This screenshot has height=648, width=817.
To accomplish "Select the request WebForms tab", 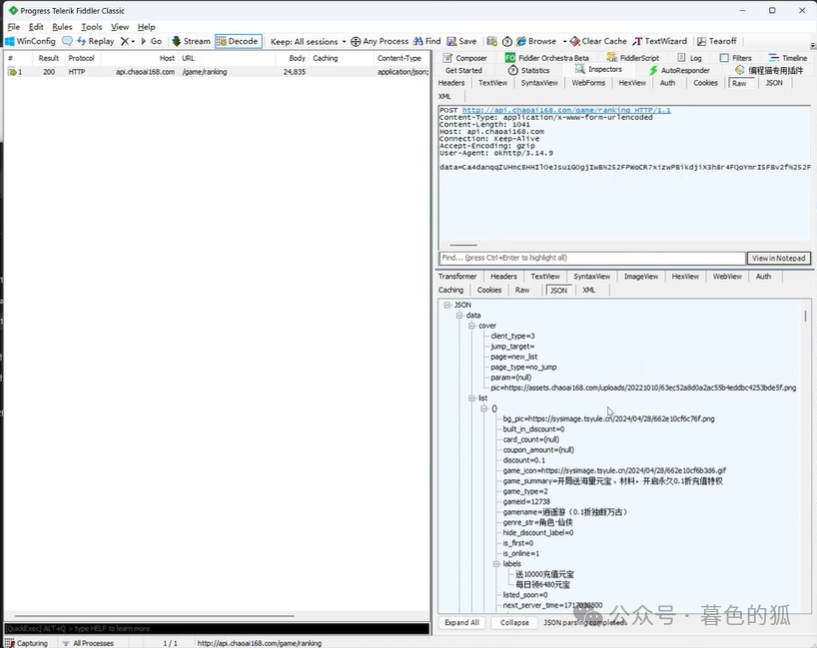I will pyautogui.click(x=588, y=83).
